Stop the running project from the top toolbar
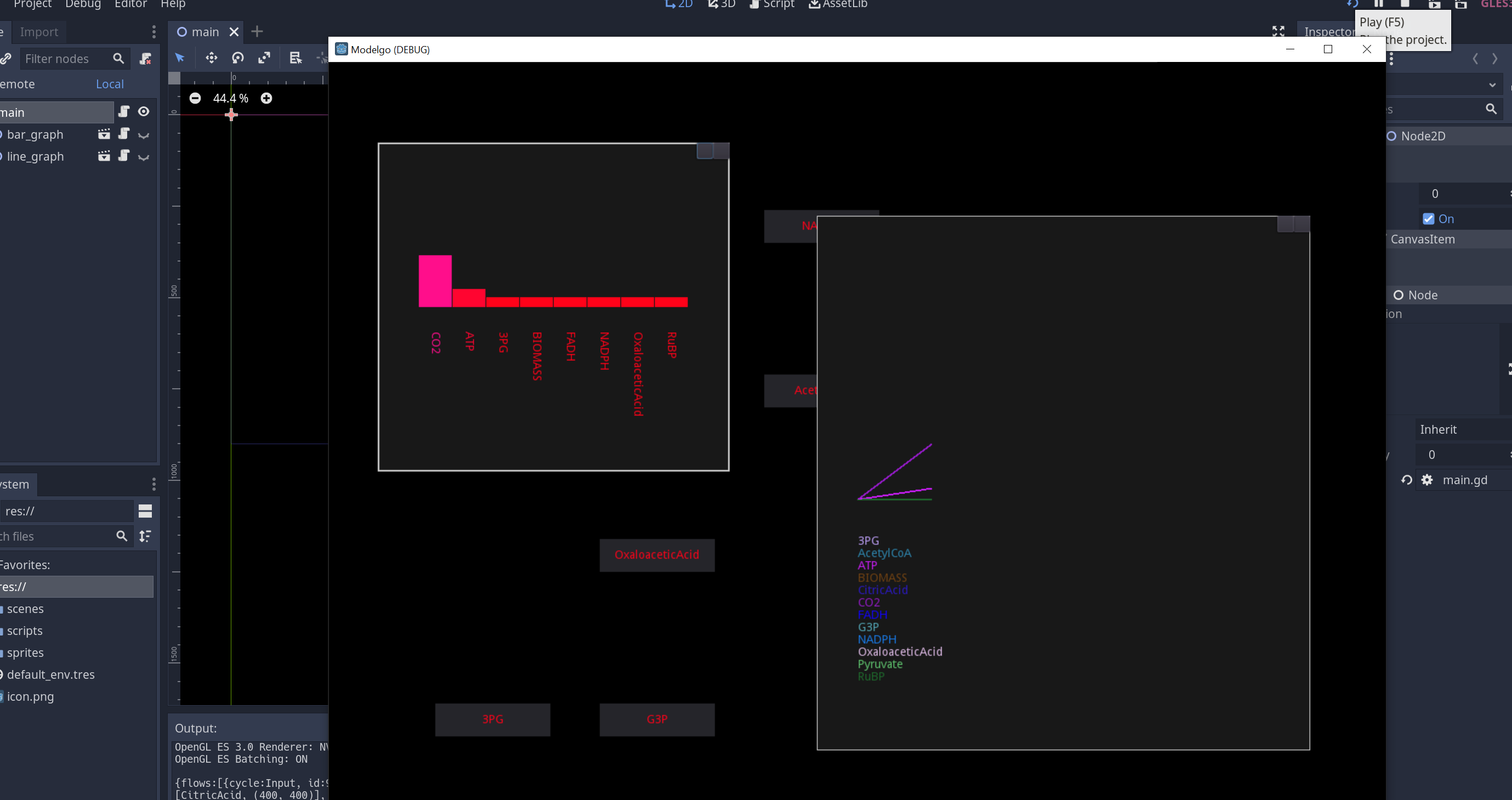Image resolution: width=1512 pixels, height=800 pixels. 1405,5
